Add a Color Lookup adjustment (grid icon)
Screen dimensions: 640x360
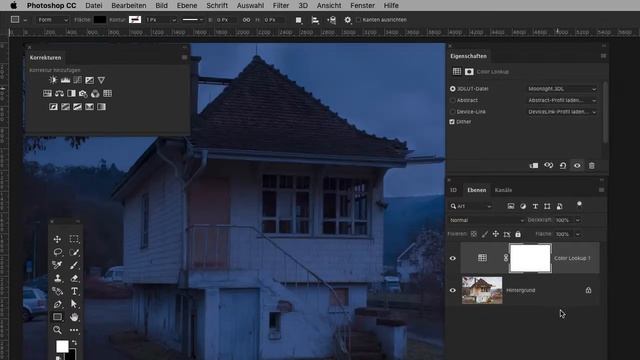pyautogui.click(x=107, y=93)
